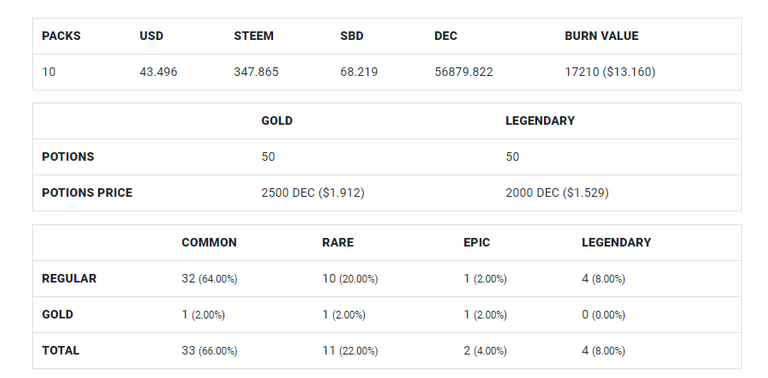768x378 pixels.
Task: Click gold legendary cell 0 (0.00%)
Action: point(603,315)
